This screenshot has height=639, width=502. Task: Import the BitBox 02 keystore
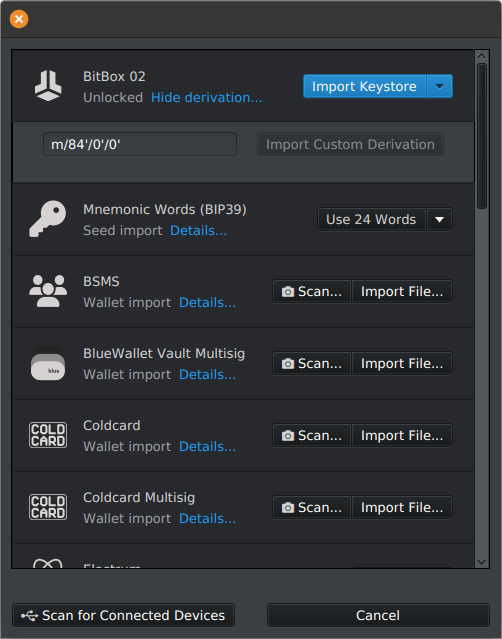click(x=365, y=86)
